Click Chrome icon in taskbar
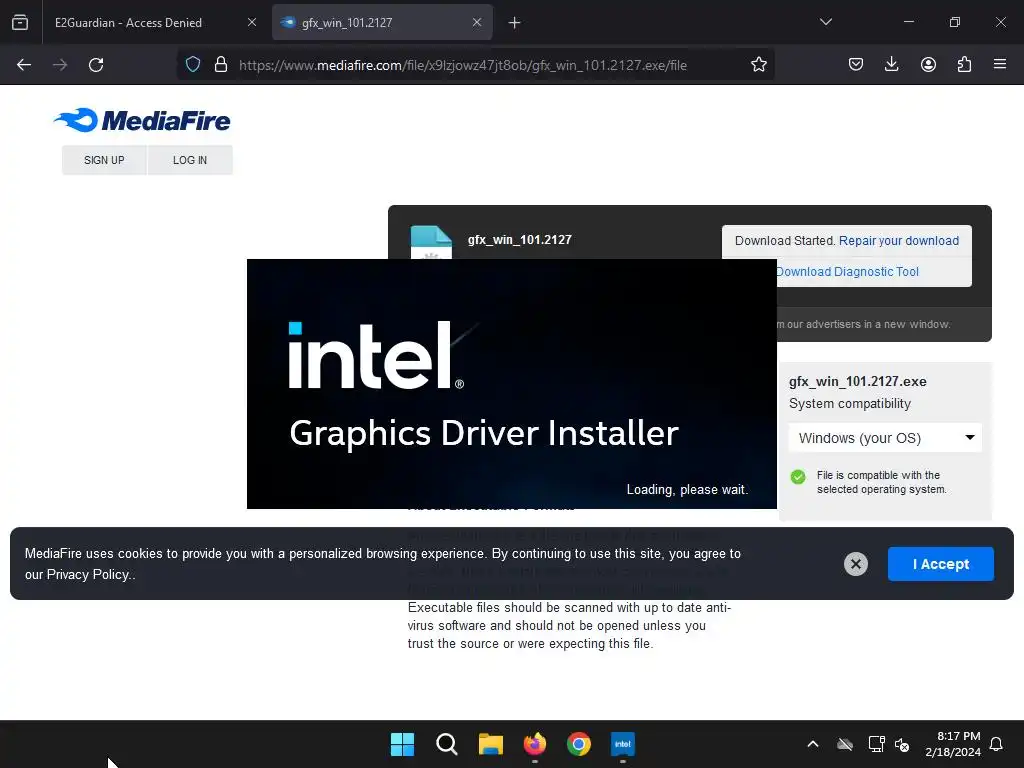 click(579, 744)
